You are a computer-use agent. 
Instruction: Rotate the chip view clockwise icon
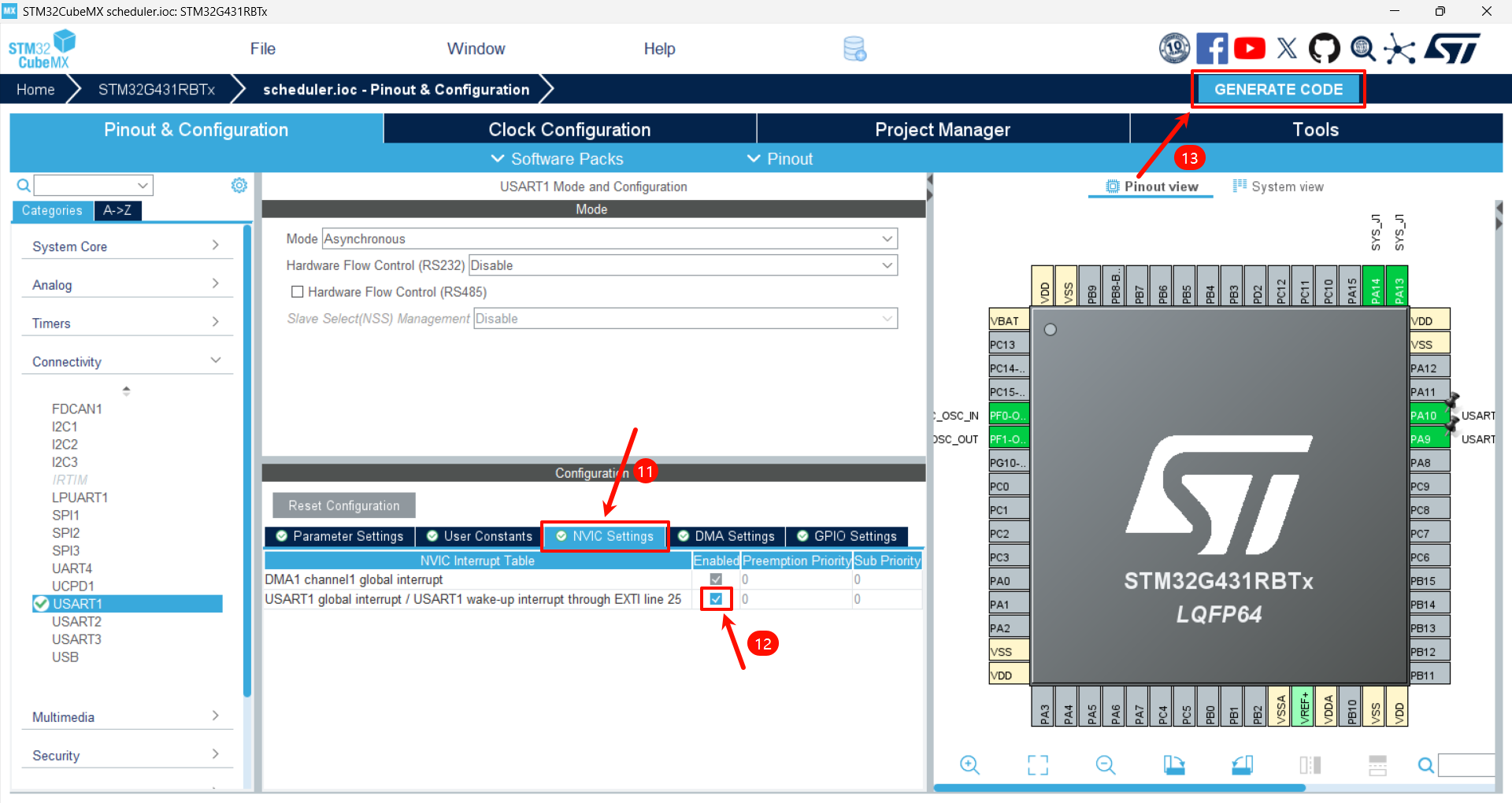pyautogui.click(x=1174, y=764)
